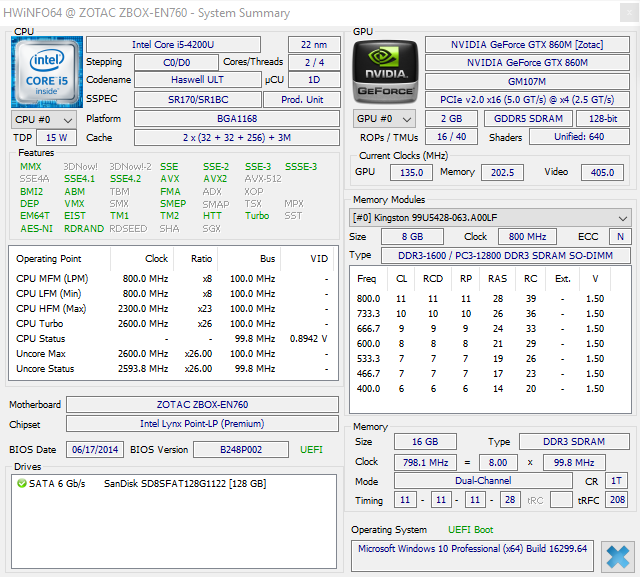Image resolution: width=640 pixels, height=577 pixels.
Task: Open the GPU #0 selector dropdown
Action: coord(384,119)
